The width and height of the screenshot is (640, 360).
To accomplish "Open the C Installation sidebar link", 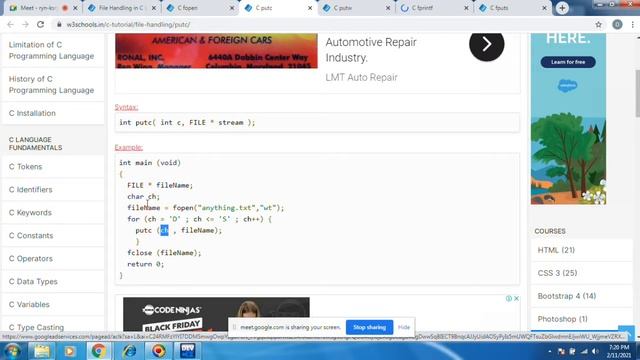I will (x=32, y=113).
